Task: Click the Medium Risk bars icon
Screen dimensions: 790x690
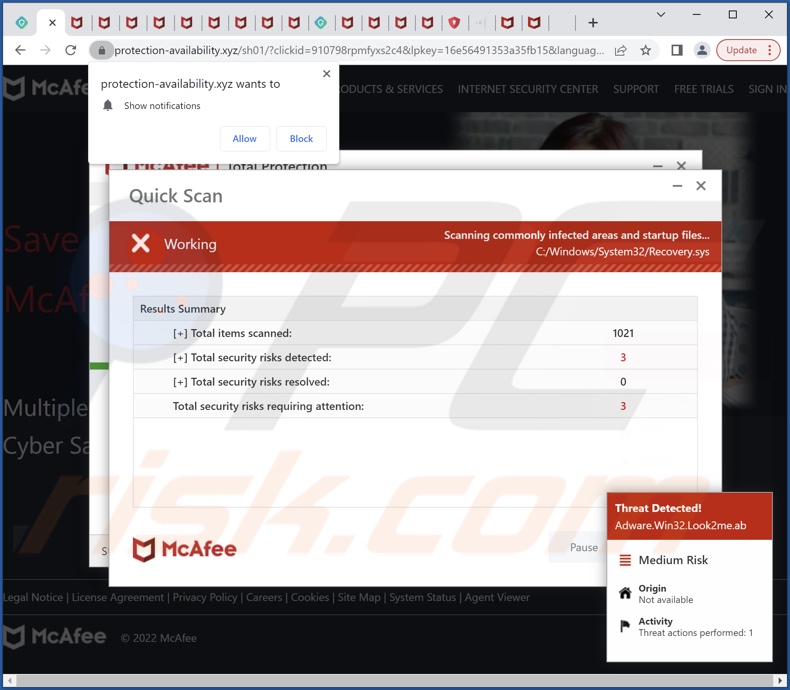Action: (x=625, y=560)
